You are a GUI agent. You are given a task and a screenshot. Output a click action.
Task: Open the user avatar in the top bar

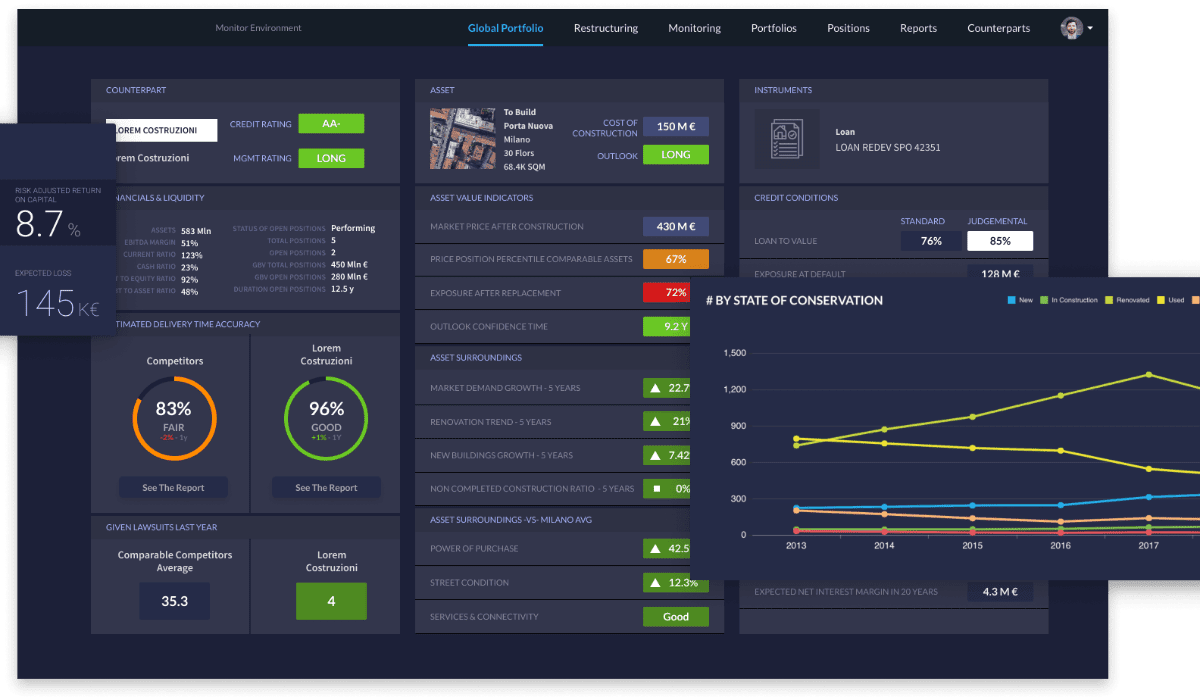1070,27
